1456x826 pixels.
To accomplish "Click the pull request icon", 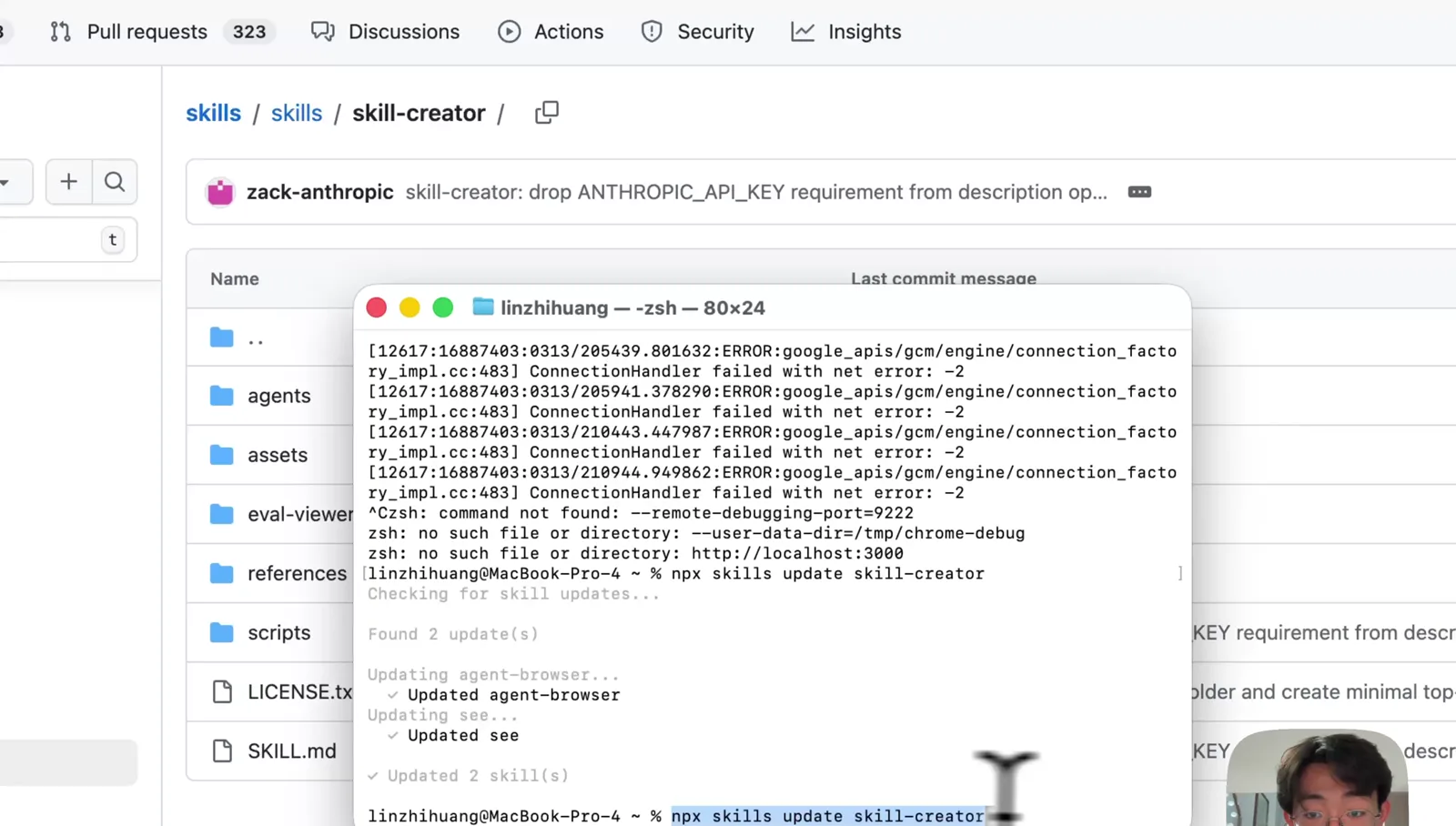I will 61,32.
